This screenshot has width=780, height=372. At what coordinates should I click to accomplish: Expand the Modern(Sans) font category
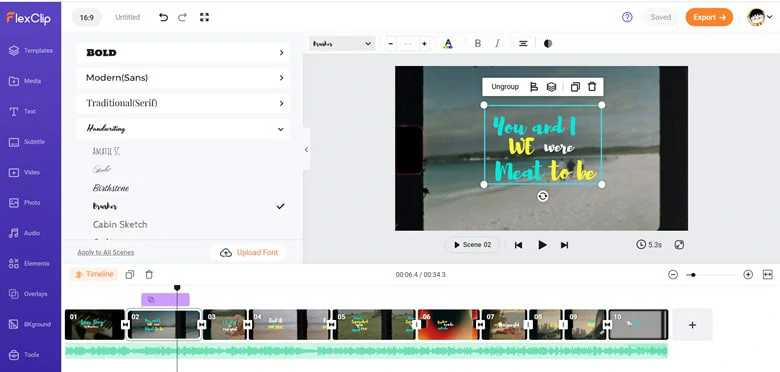pos(183,78)
